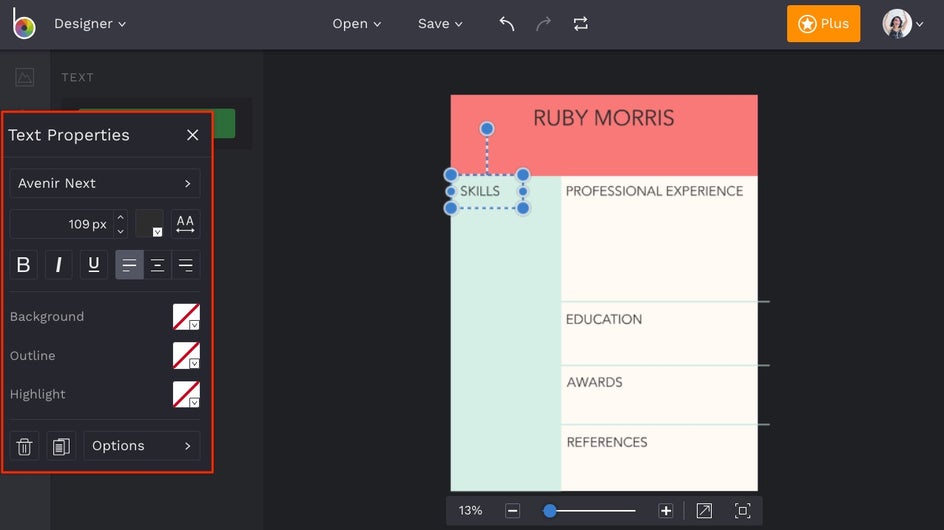Open text Options submenu
Viewport: 944px width, 530px height.
[141, 446]
